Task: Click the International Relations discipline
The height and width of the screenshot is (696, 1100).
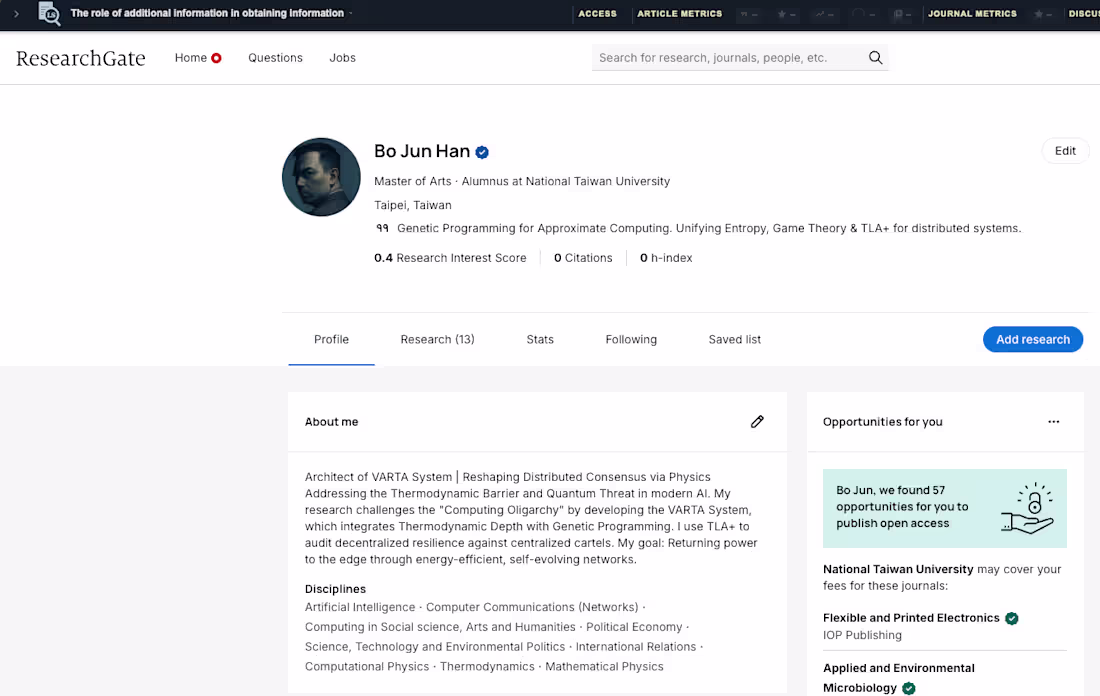Action: (x=636, y=646)
